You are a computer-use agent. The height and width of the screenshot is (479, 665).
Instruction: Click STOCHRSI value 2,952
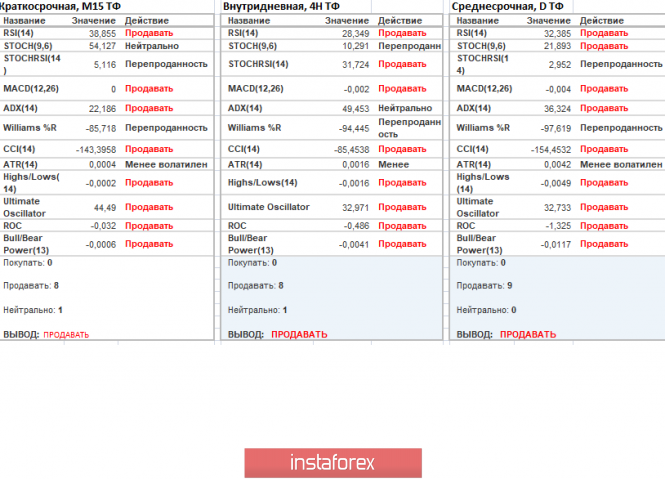(560, 65)
